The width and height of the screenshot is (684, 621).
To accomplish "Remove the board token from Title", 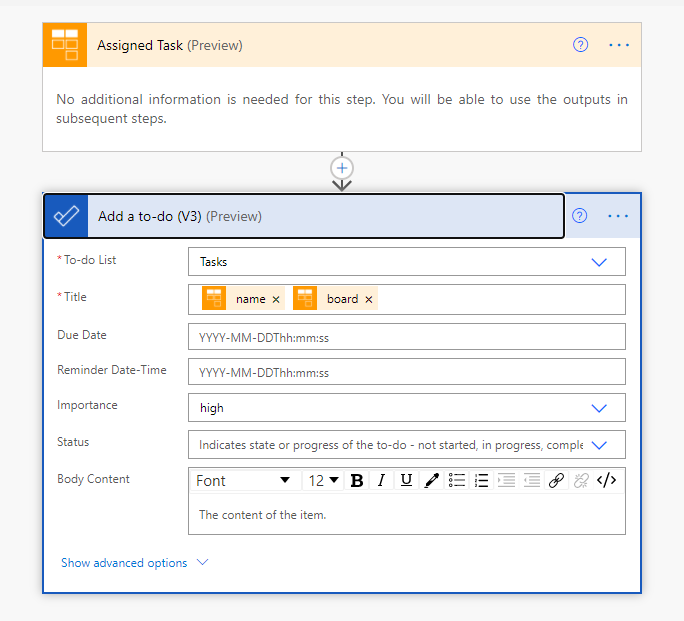I will tap(369, 299).
